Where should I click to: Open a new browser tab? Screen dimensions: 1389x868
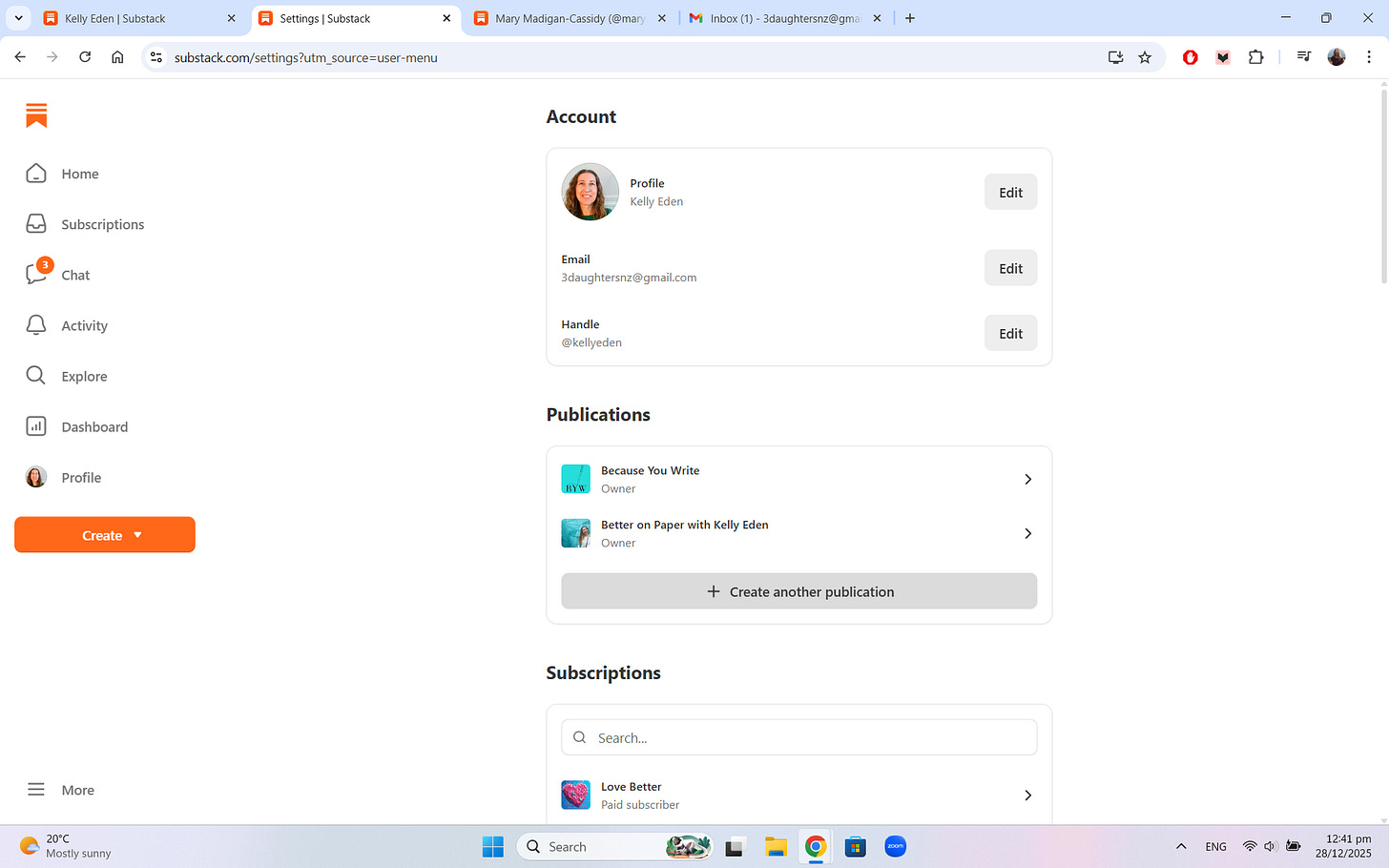click(x=910, y=18)
